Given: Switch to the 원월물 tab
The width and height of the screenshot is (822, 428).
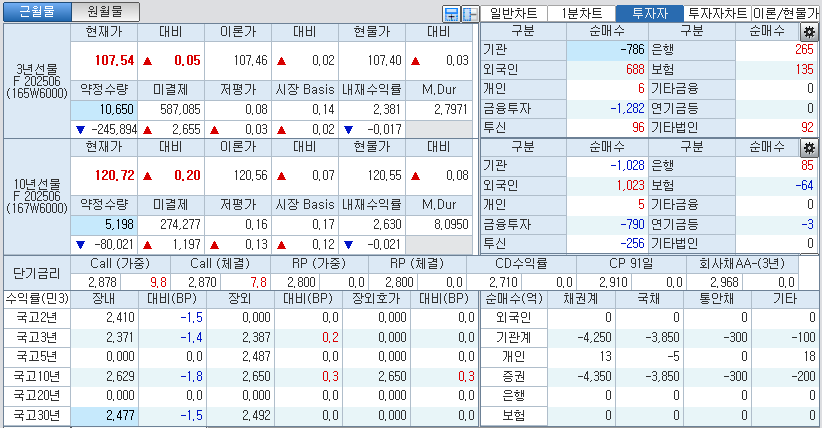Looking at the screenshot, I should coord(105,12).
